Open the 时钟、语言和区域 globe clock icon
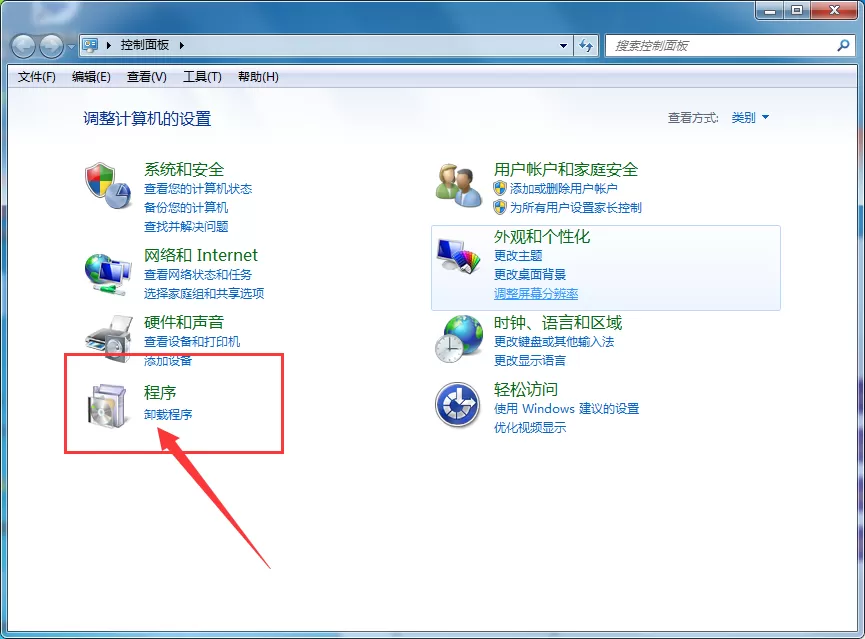Screen dimensions: 865x639 point(459,339)
